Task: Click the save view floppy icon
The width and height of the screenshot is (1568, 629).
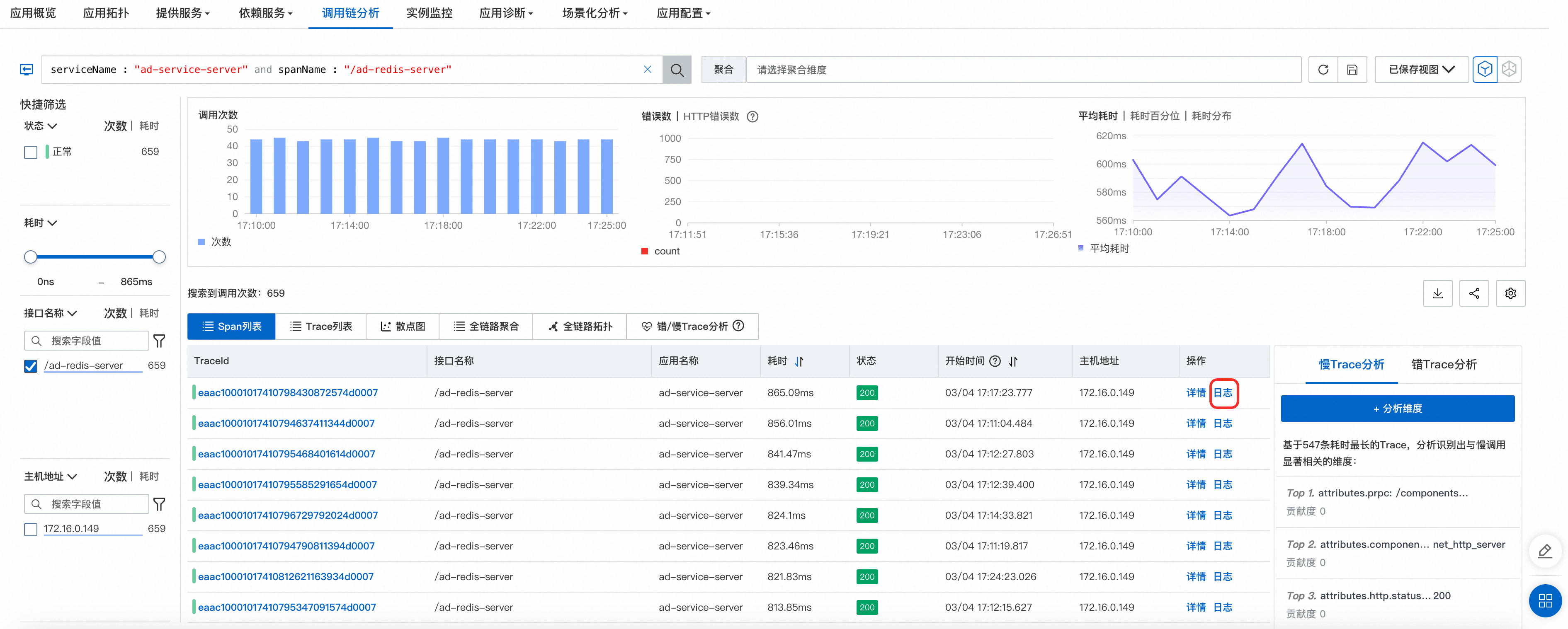Action: tap(1352, 70)
